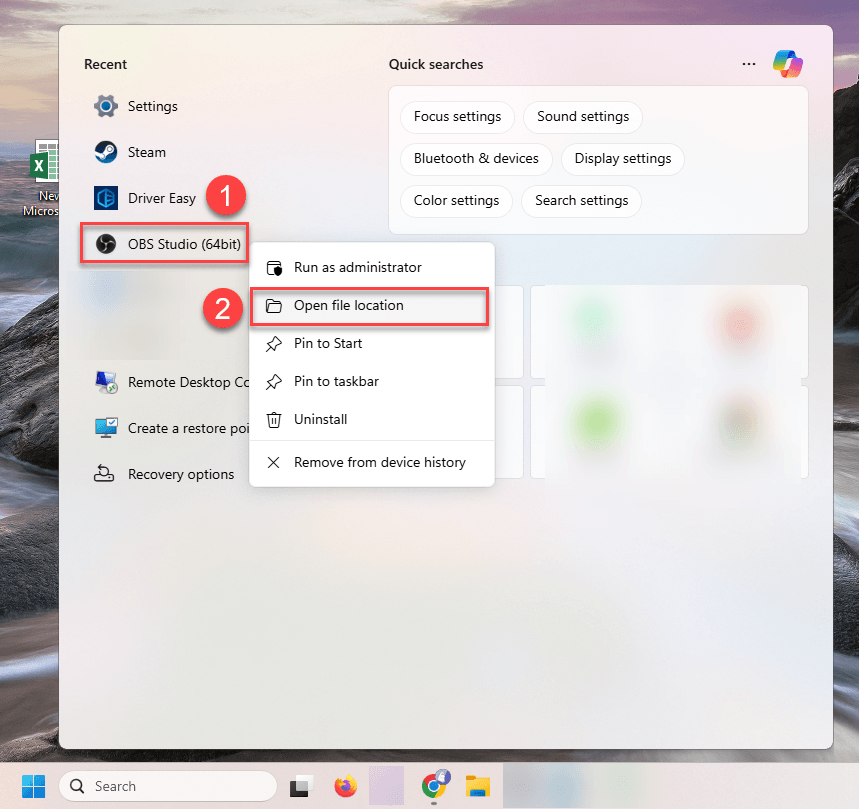Click the Driver Easy app icon
The height and width of the screenshot is (809, 859).
point(106,198)
